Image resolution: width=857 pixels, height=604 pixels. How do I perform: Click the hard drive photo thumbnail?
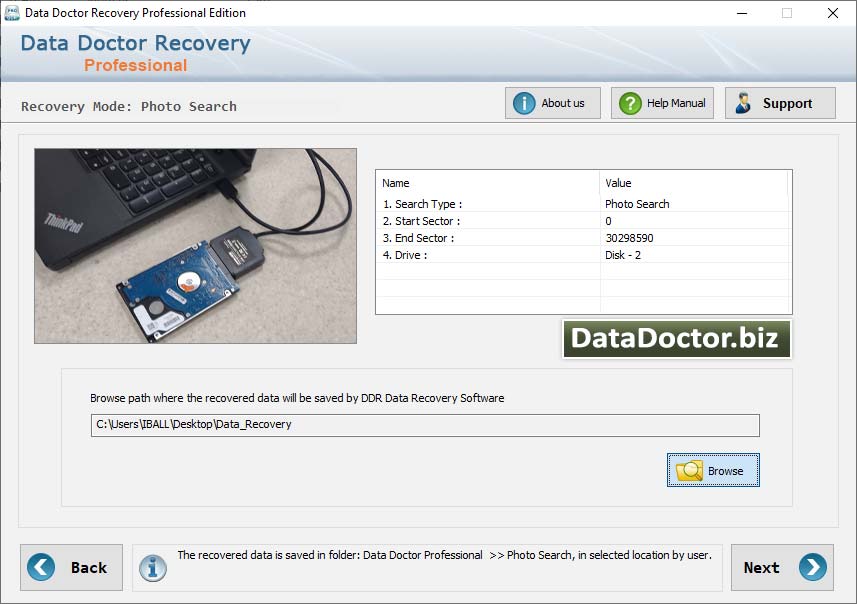click(195, 244)
